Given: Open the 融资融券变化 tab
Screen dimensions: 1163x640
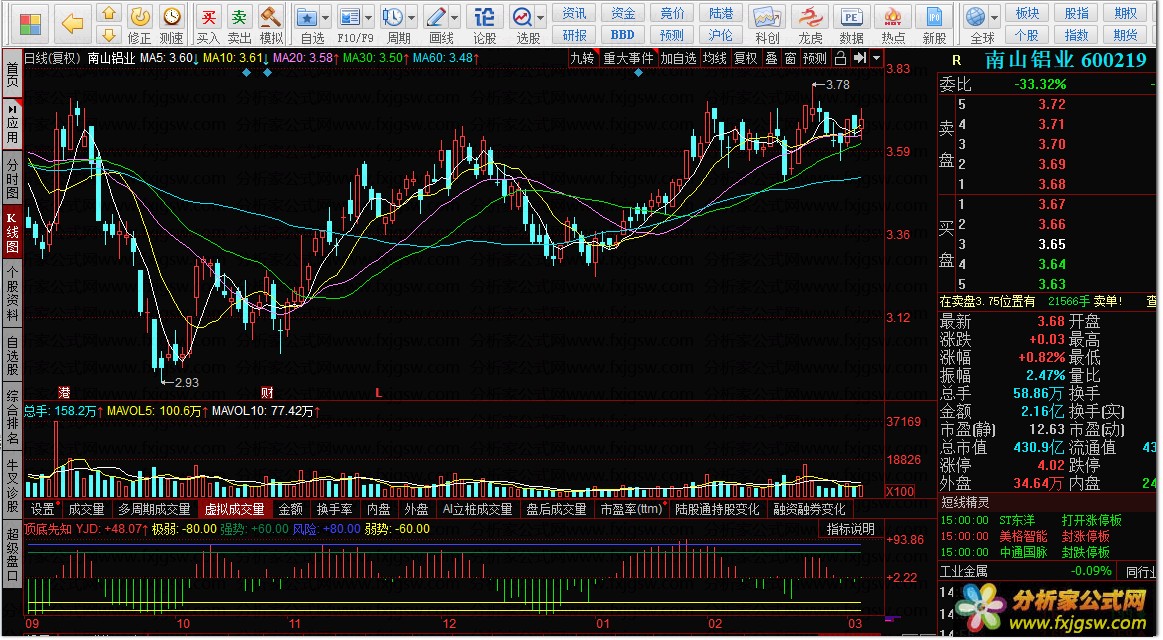Looking at the screenshot, I should click(809, 509).
